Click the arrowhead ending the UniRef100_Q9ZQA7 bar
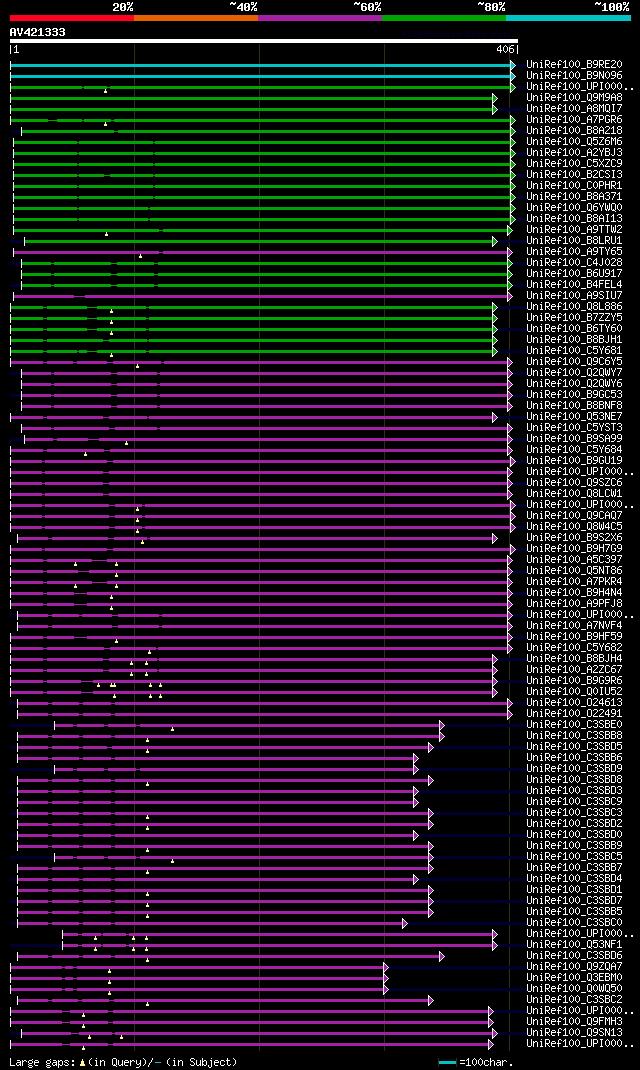 click(386, 967)
